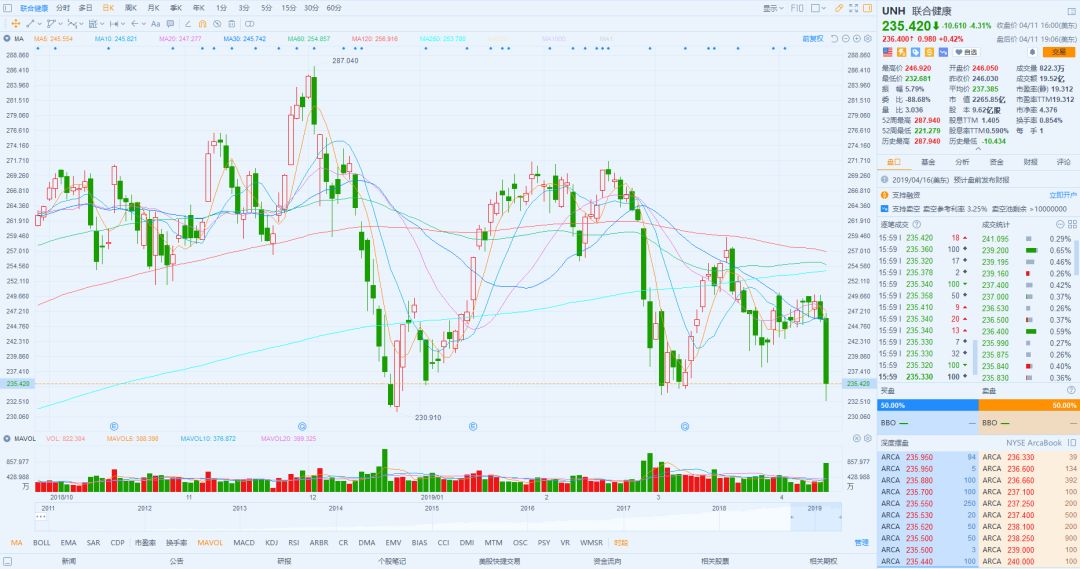The width and height of the screenshot is (1080, 569).
Task: Select the trend line drawing tool
Action: coord(30,23)
